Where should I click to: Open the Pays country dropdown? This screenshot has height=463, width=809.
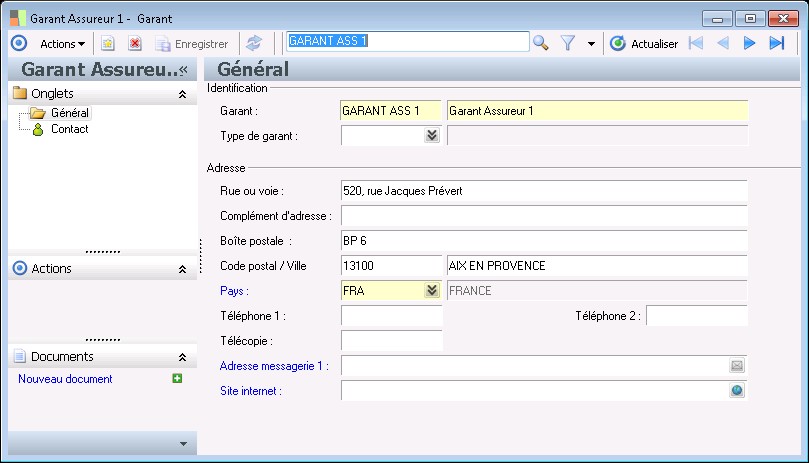[432, 291]
